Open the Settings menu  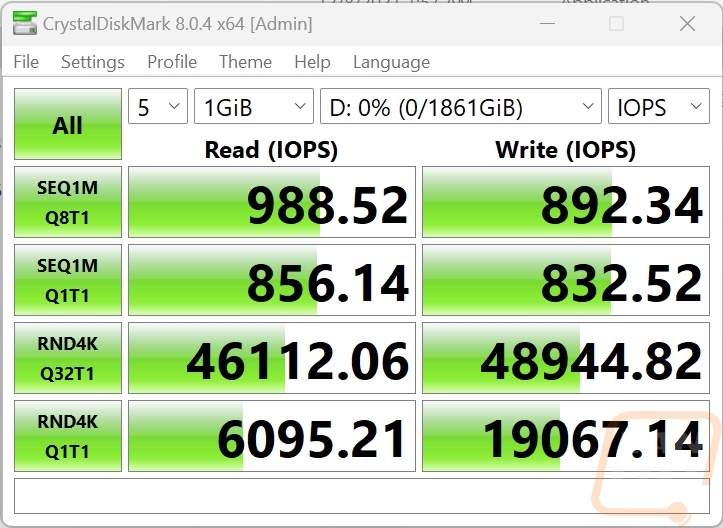93,62
